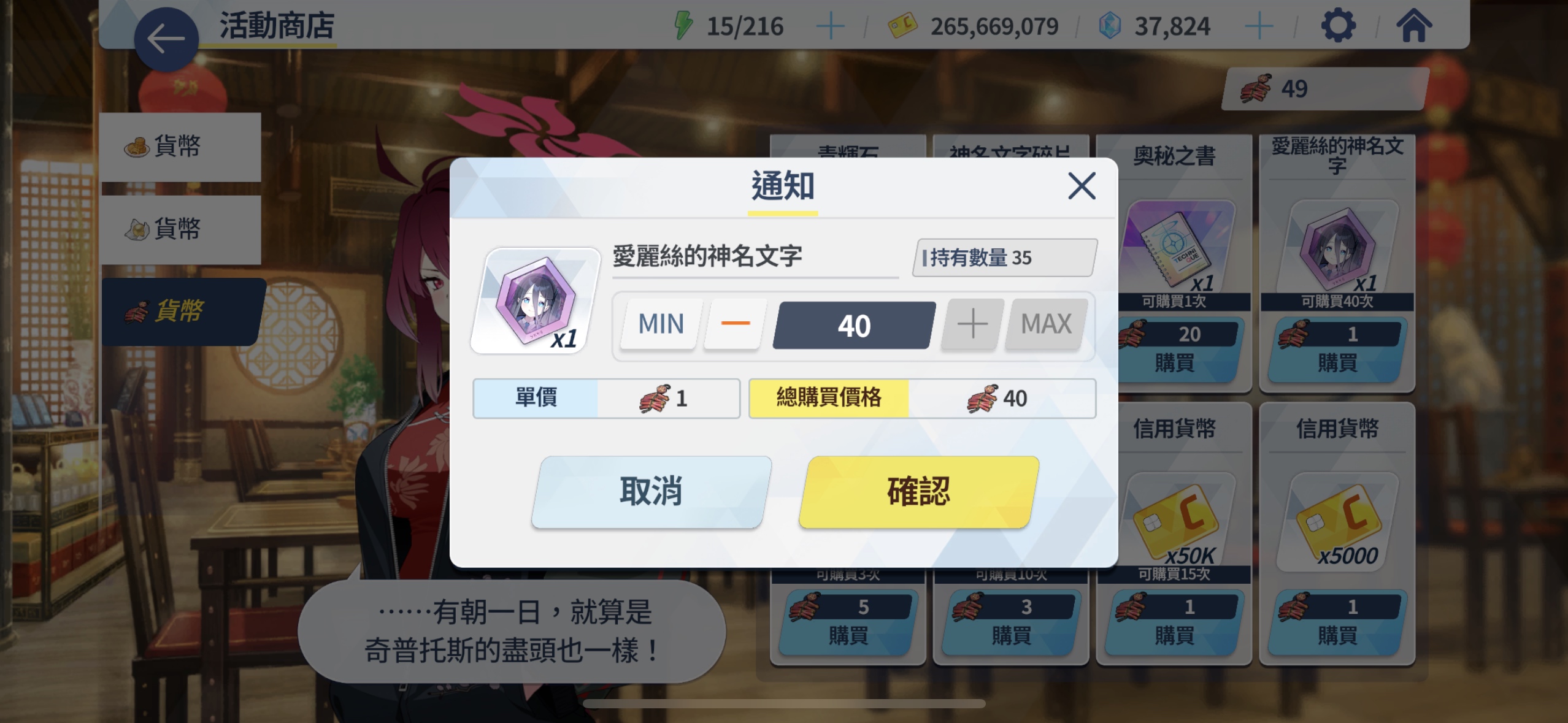Increase quantity with the plus button

click(972, 324)
